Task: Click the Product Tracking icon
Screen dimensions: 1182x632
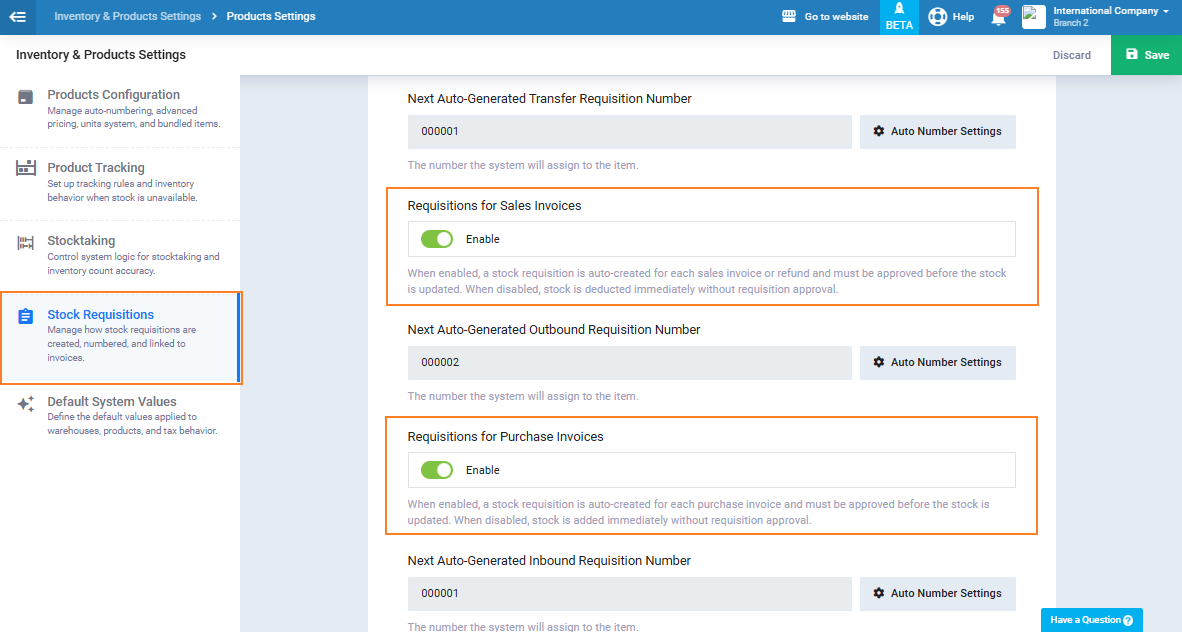Action: [x=26, y=169]
